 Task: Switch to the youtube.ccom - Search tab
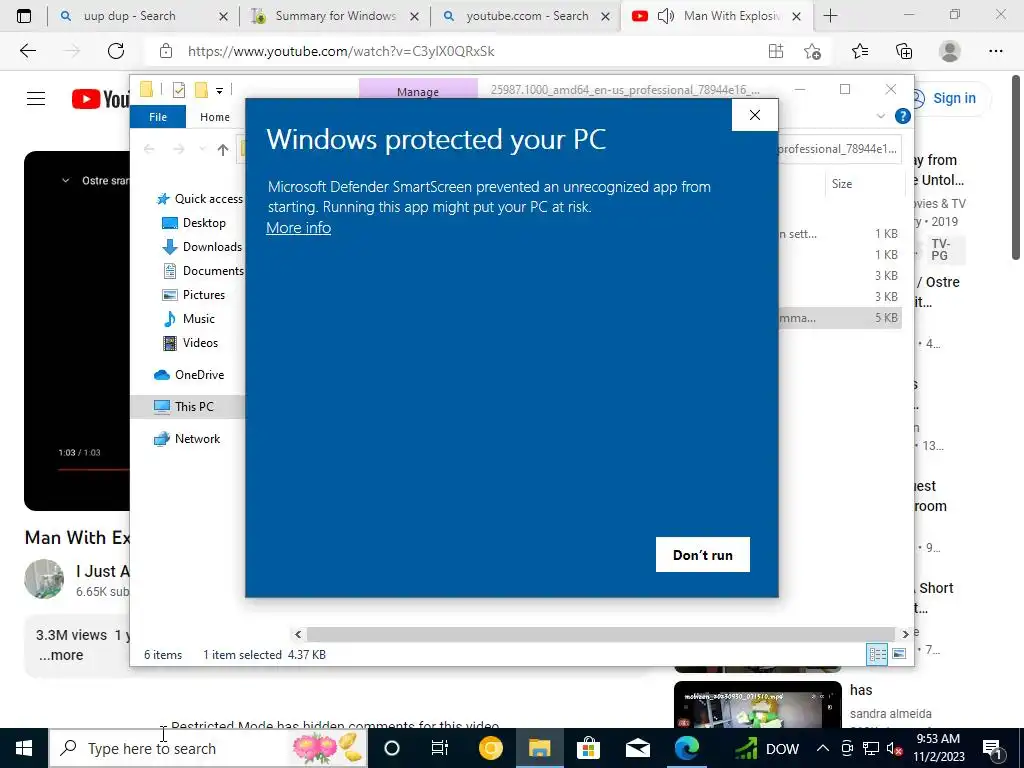[528, 16]
